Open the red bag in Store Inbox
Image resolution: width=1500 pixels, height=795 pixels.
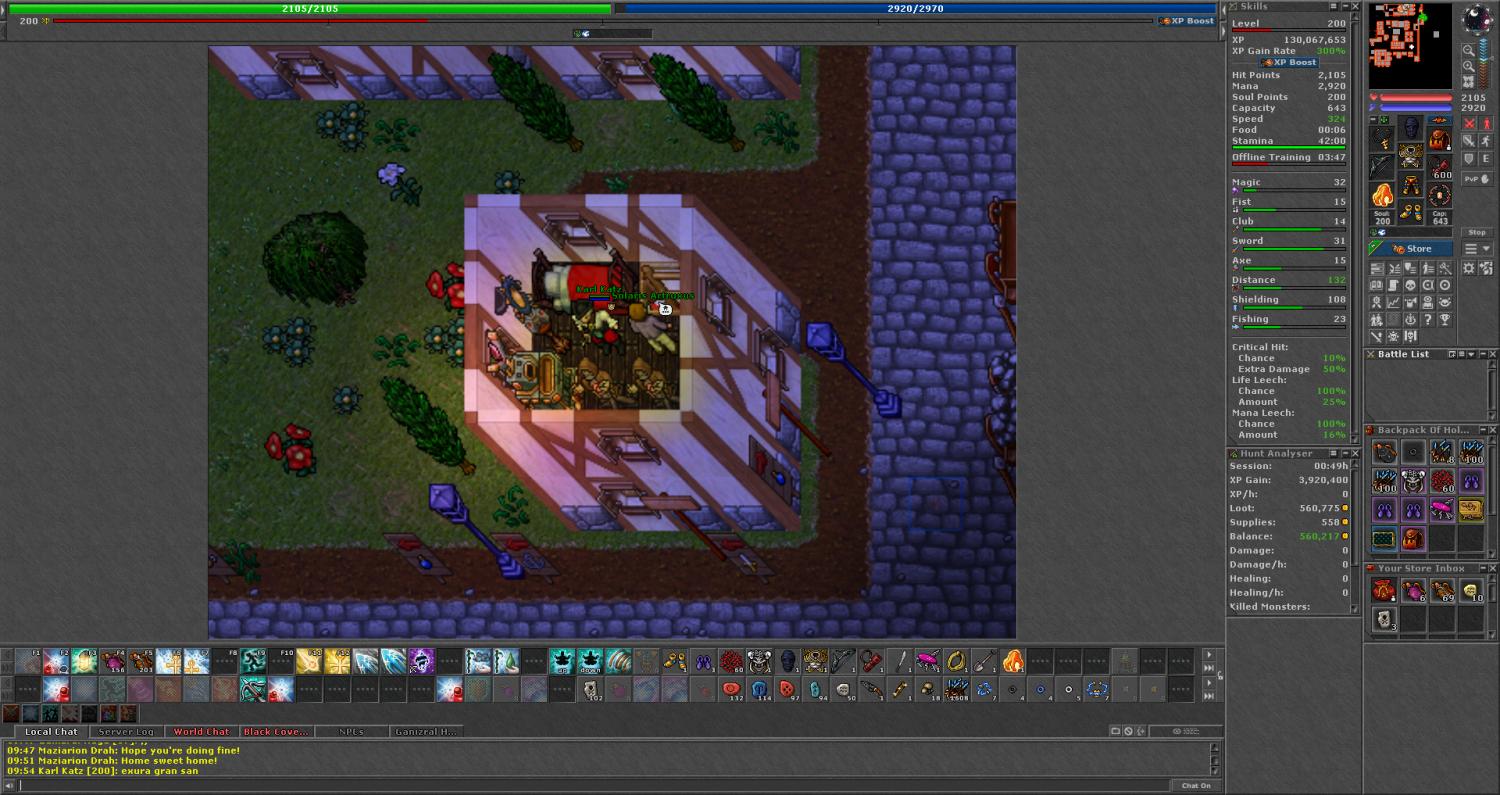coord(1384,591)
